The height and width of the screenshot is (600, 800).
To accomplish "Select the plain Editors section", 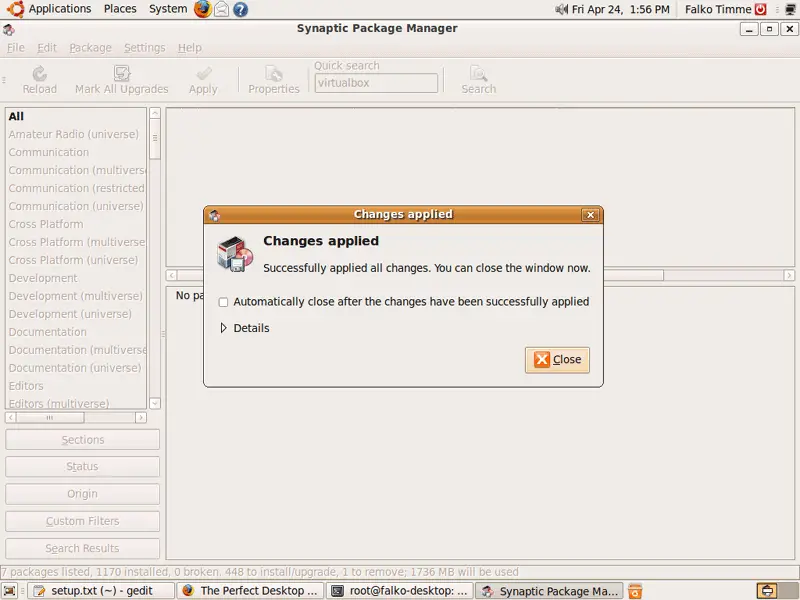I will pyautogui.click(x=77, y=386).
